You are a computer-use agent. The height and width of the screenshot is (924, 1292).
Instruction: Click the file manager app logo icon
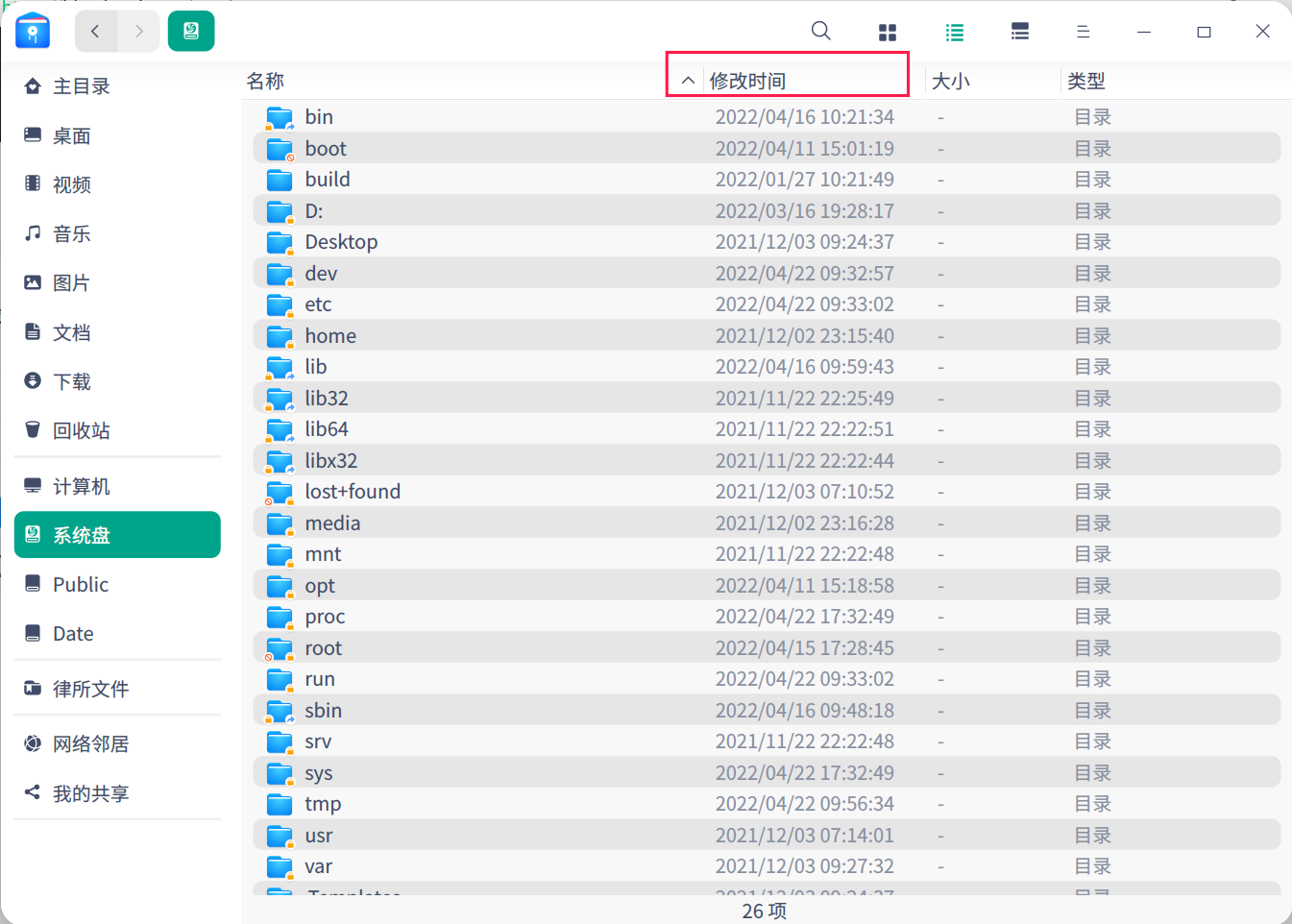tap(33, 31)
